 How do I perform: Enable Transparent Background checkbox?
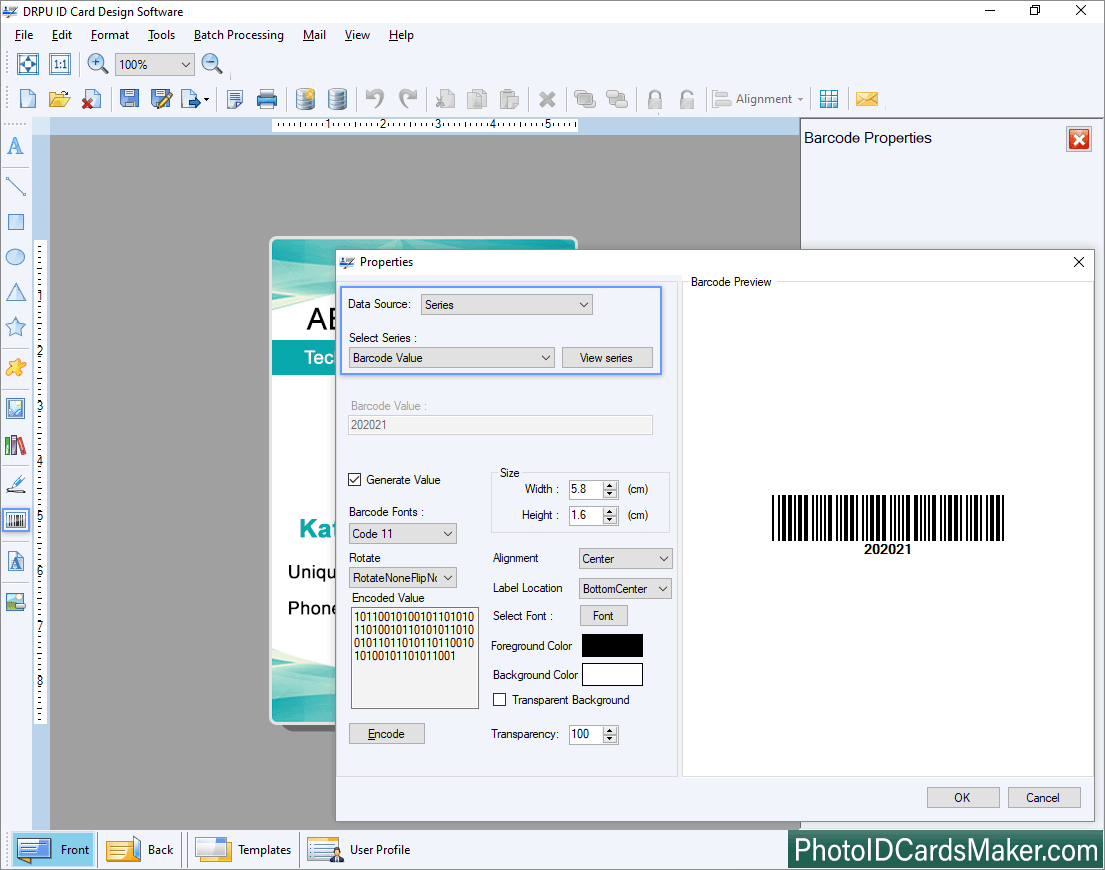coord(500,700)
